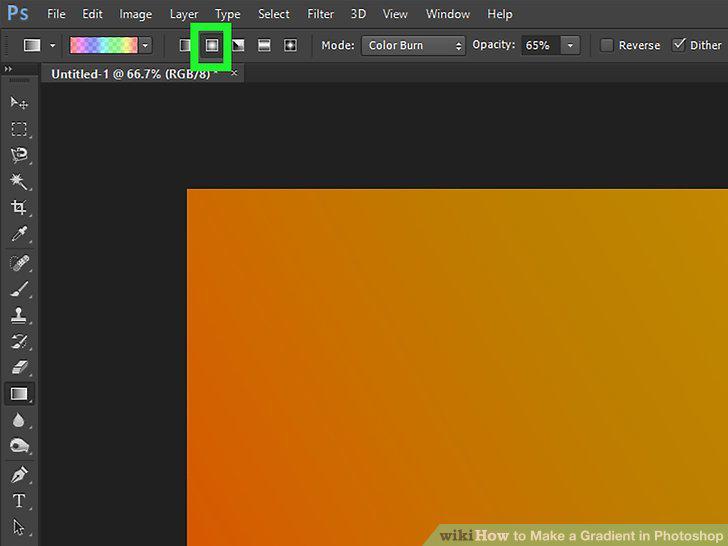
Task: Click the Photoshop Ps logo
Action: tap(18, 13)
